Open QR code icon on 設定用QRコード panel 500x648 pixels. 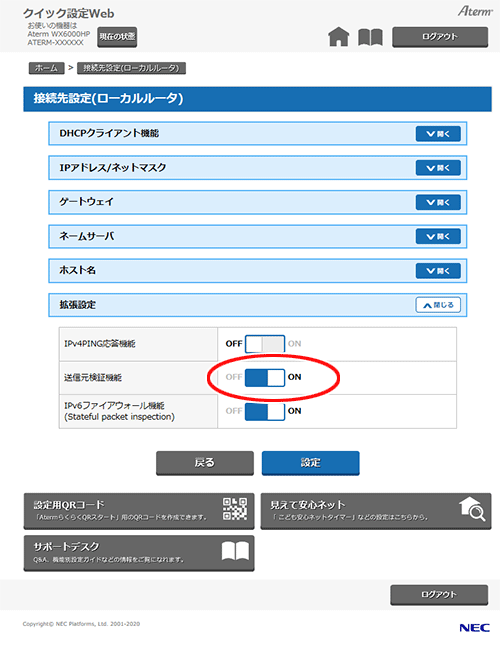pyautogui.click(x=235, y=509)
